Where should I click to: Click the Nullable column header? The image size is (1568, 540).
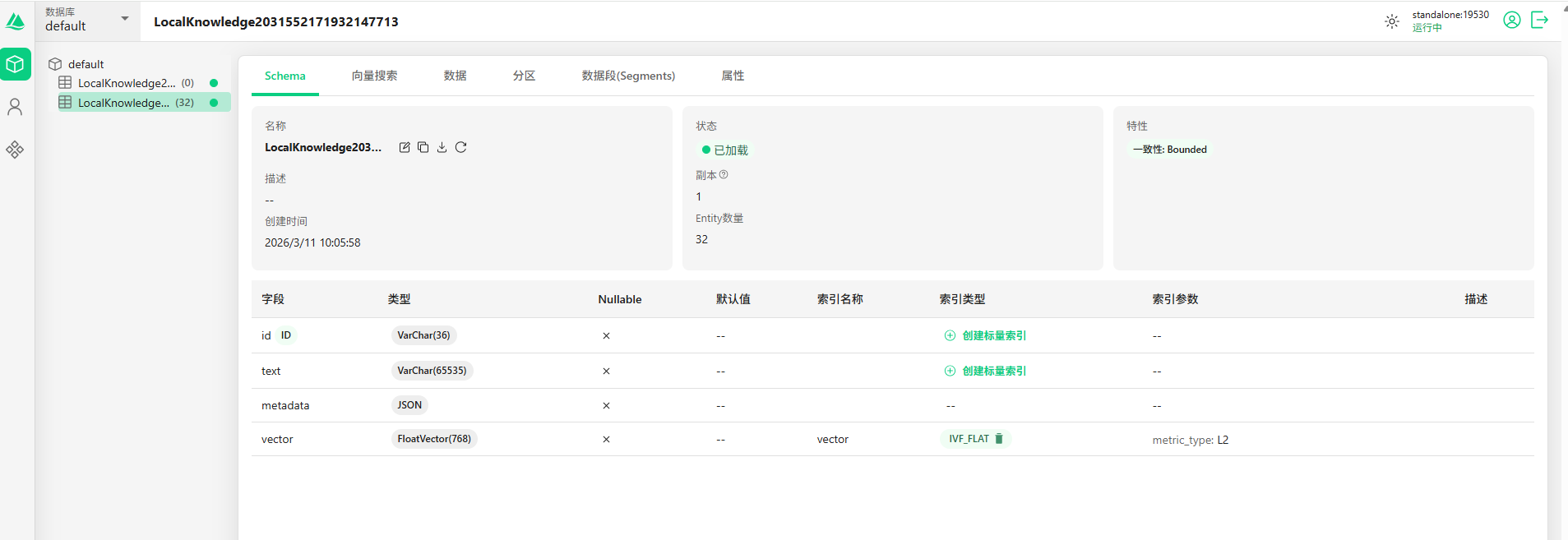point(620,299)
